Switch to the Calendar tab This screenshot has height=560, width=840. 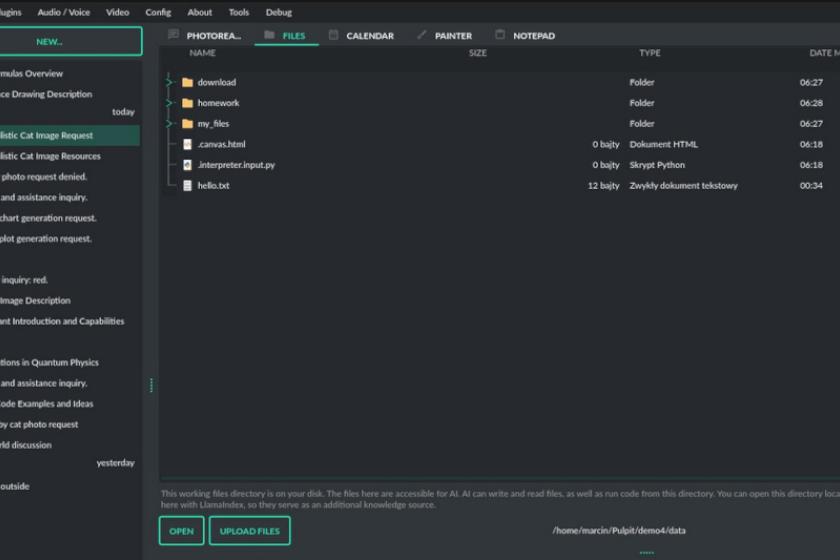coord(363,35)
